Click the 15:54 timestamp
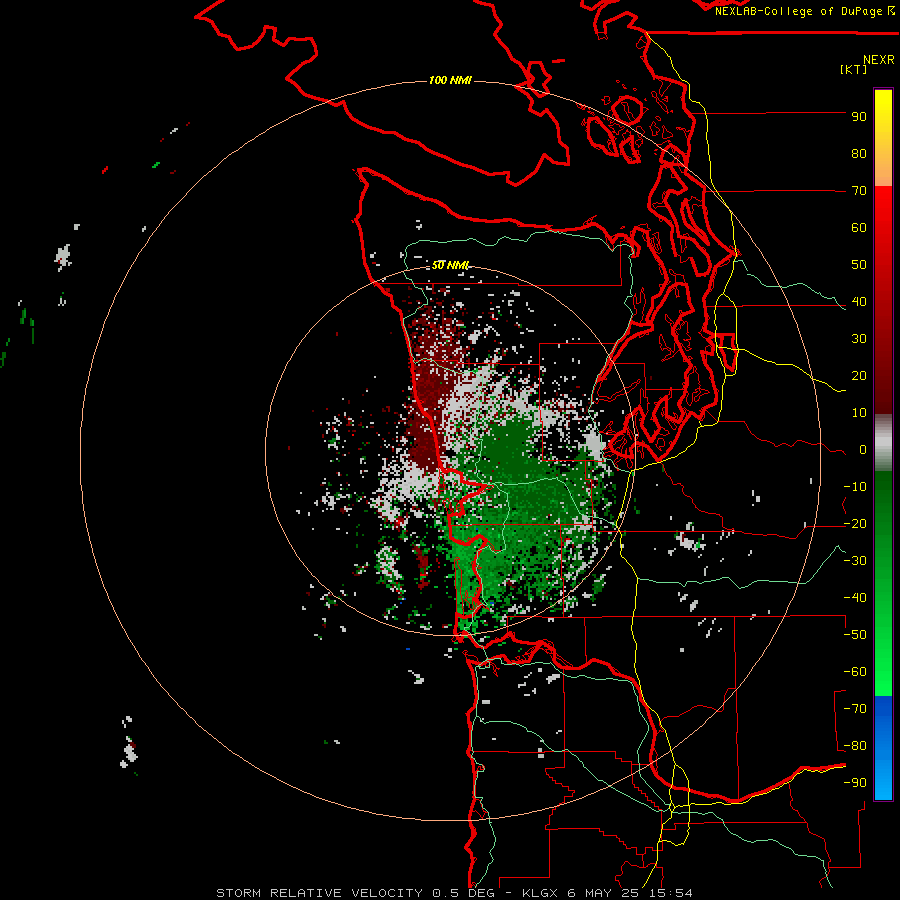This screenshot has width=900, height=900. coord(671,893)
